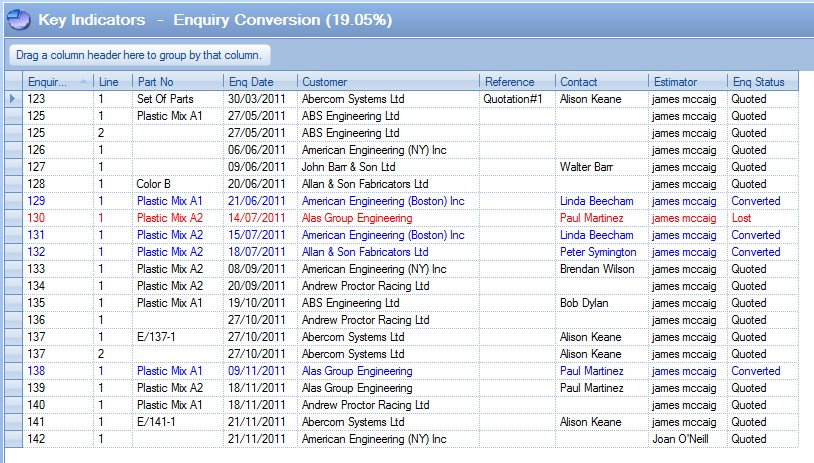
Task: Select enquiry 138 number cell
Action: click(58, 371)
